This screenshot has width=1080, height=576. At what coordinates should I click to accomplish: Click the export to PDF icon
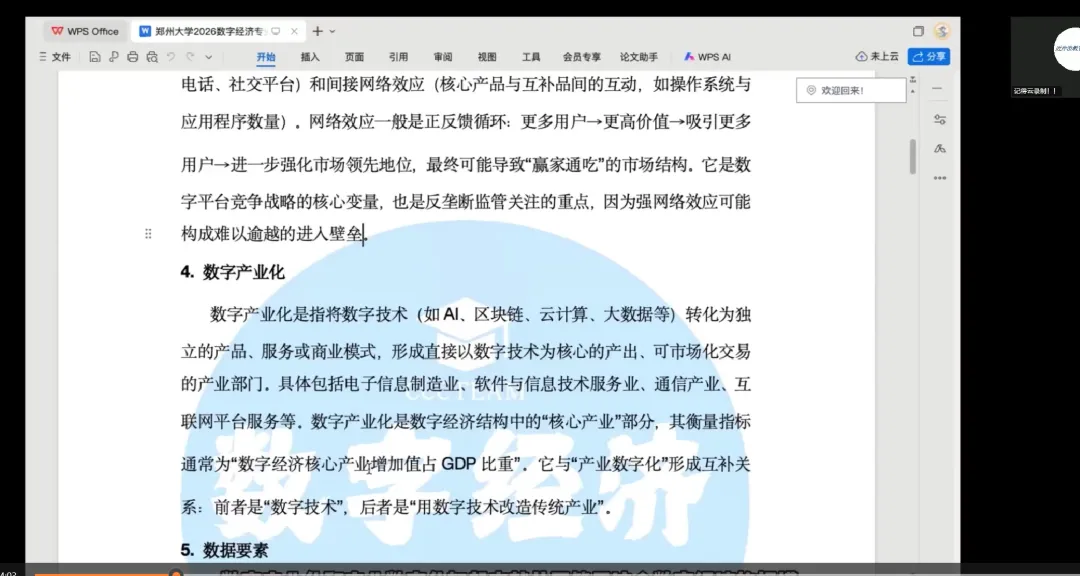[114, 57]
